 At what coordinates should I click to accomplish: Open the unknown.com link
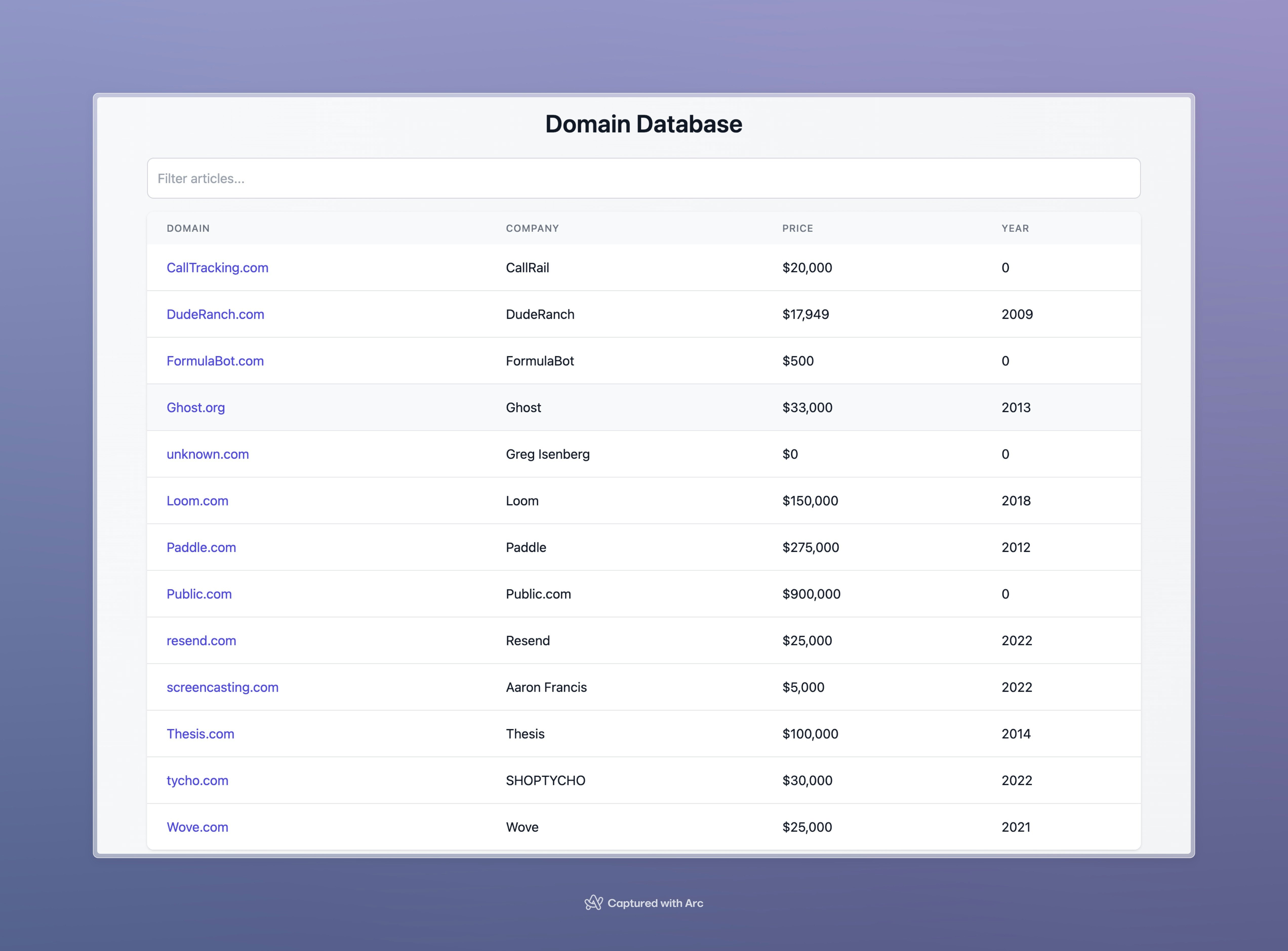point(208,454)
